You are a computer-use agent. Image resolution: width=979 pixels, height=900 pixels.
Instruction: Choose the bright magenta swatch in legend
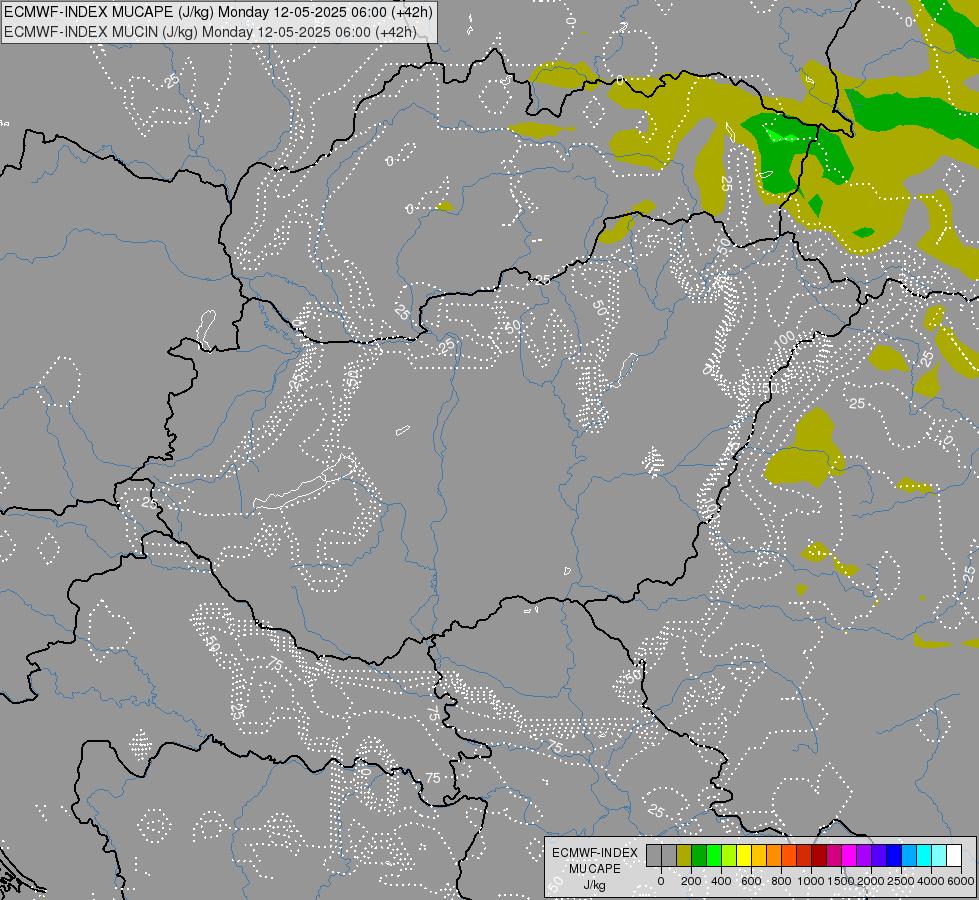[849, 856]
